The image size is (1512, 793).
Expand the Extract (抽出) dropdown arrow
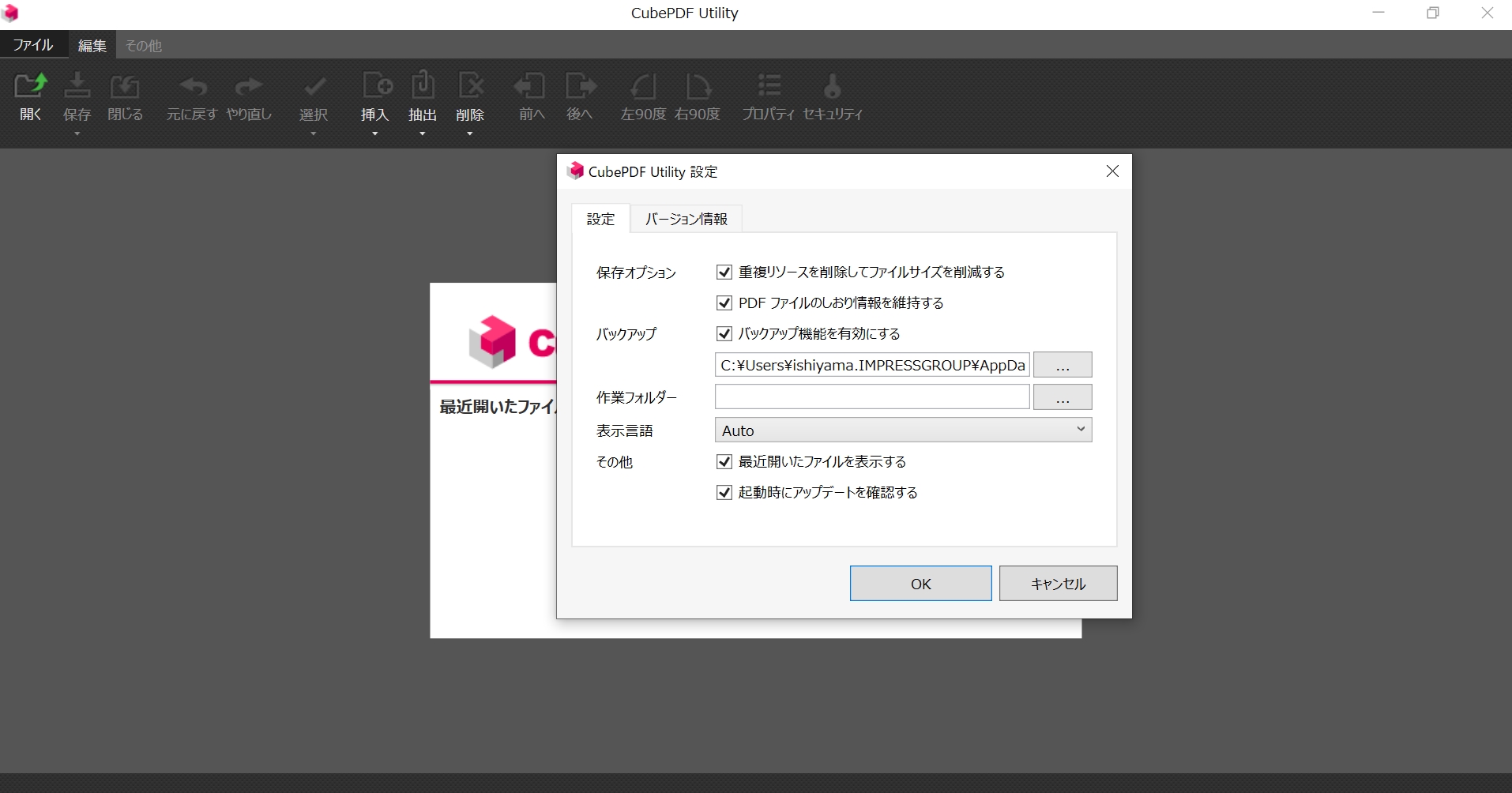(x=423, y=133)
